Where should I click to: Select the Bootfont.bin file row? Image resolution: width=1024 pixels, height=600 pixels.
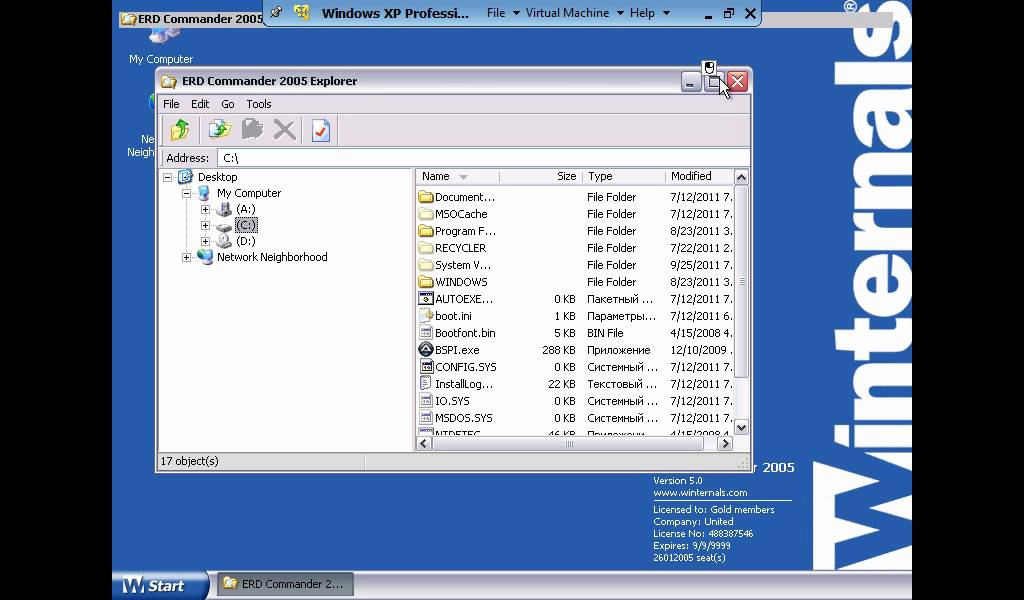pyautogui.click(x=575, y=333)
